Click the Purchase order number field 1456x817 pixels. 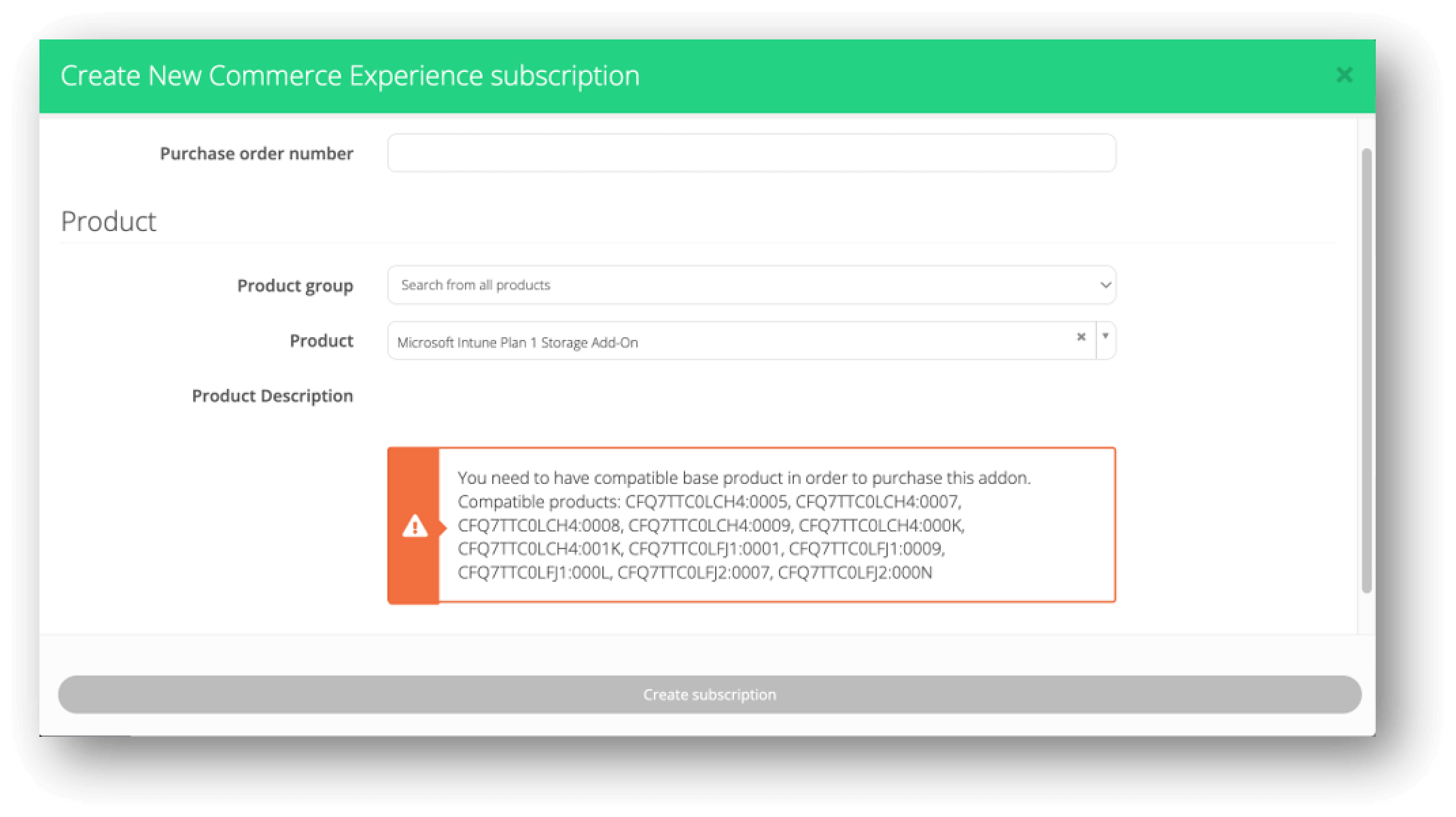[x=751, y=153]
